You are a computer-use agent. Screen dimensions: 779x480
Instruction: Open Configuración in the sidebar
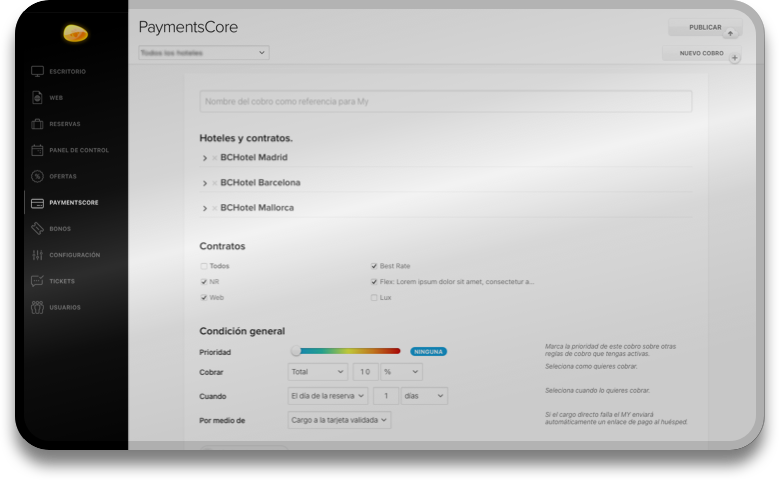[x=75, y=255]
